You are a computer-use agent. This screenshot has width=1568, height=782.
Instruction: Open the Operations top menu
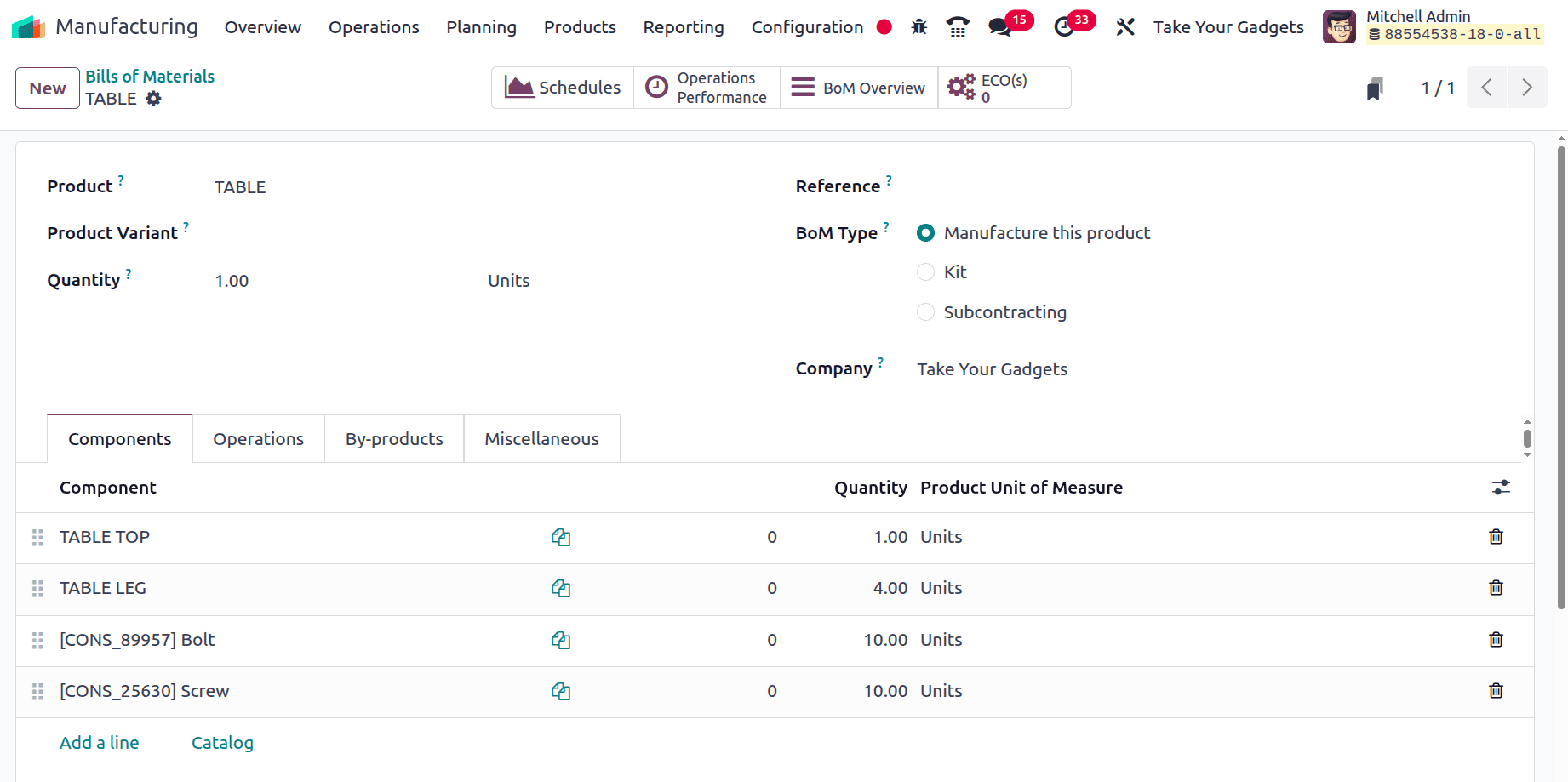click(x=374, y=27)
